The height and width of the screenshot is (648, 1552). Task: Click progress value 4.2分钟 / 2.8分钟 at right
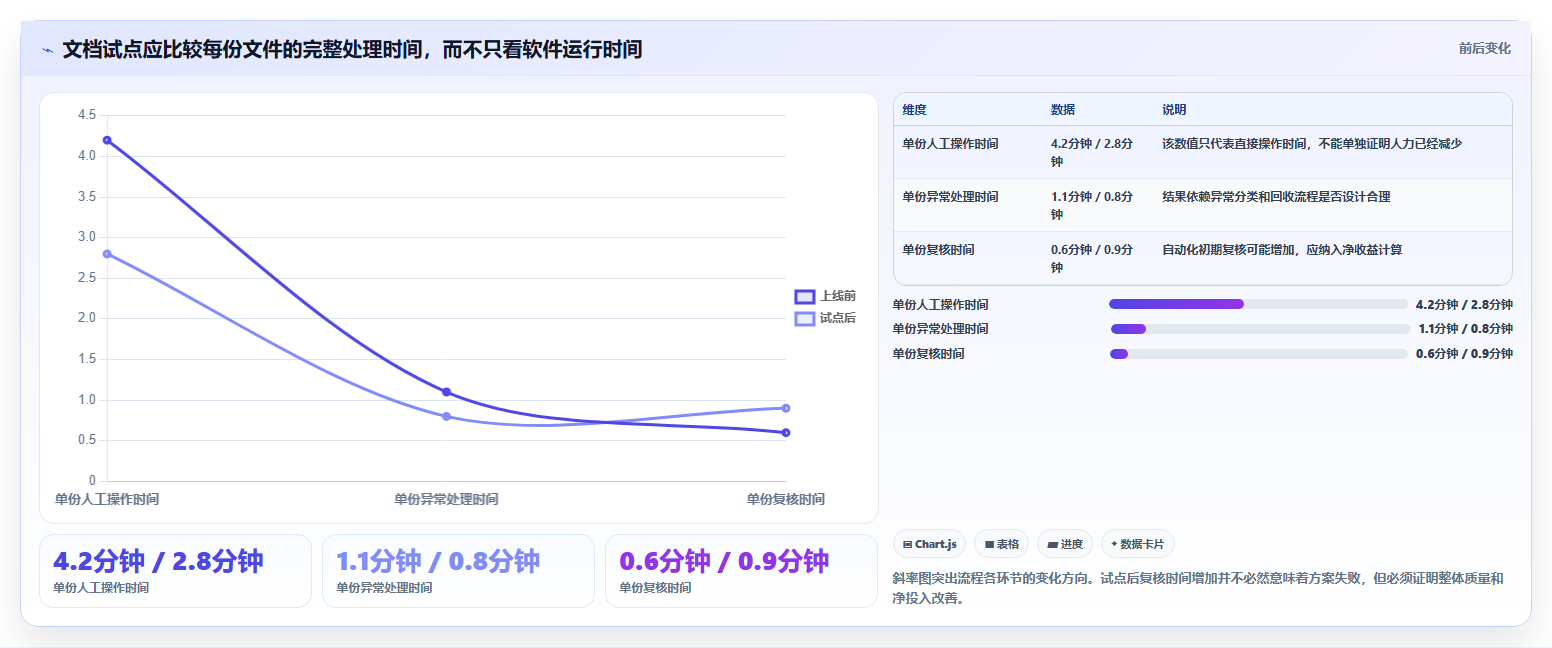click(x=1464, y=304)
